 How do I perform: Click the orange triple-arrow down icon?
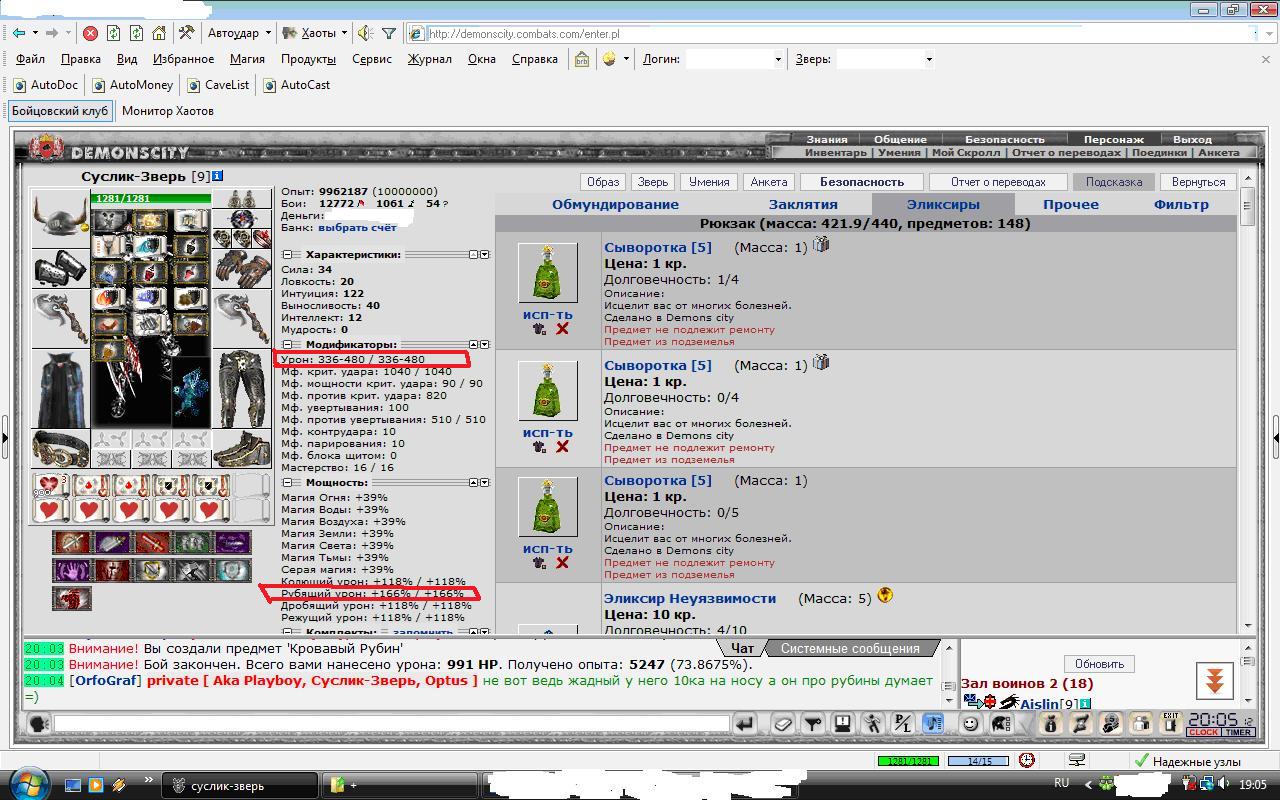pos(1215,681)
